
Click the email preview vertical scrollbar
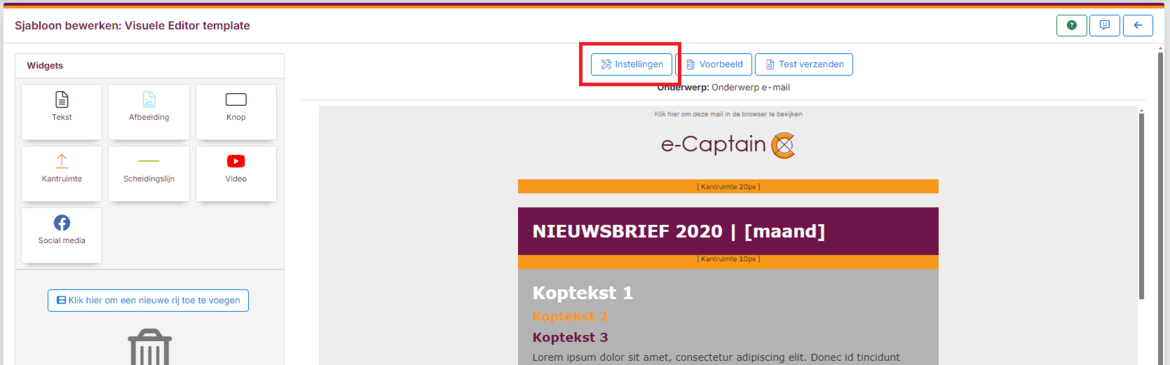point(1142,205)
